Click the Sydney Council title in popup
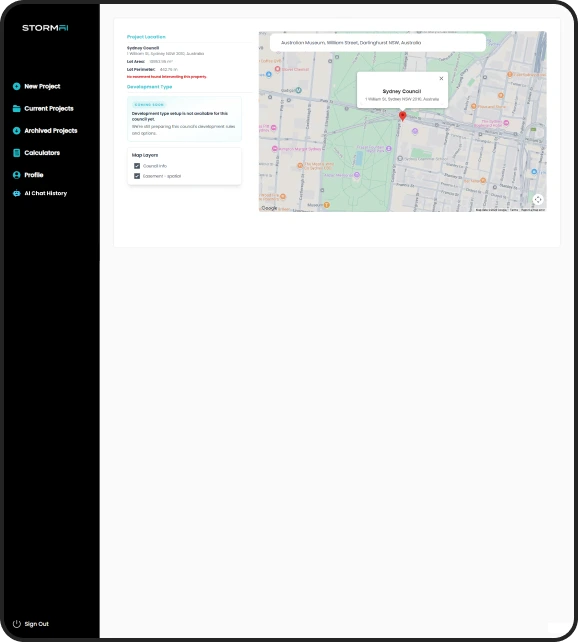The width and height of the screenshot is (578, 642). 402,91
